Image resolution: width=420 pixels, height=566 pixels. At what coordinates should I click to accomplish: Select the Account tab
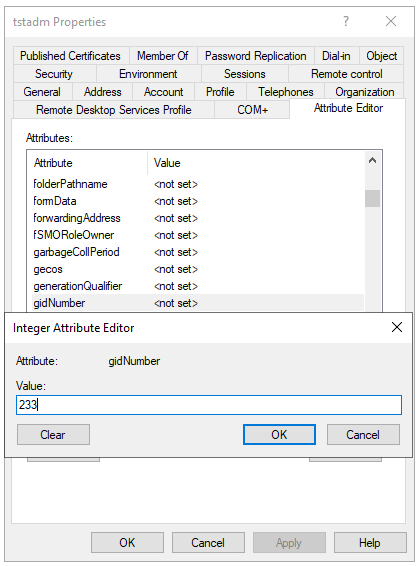(x=163, y=92)
